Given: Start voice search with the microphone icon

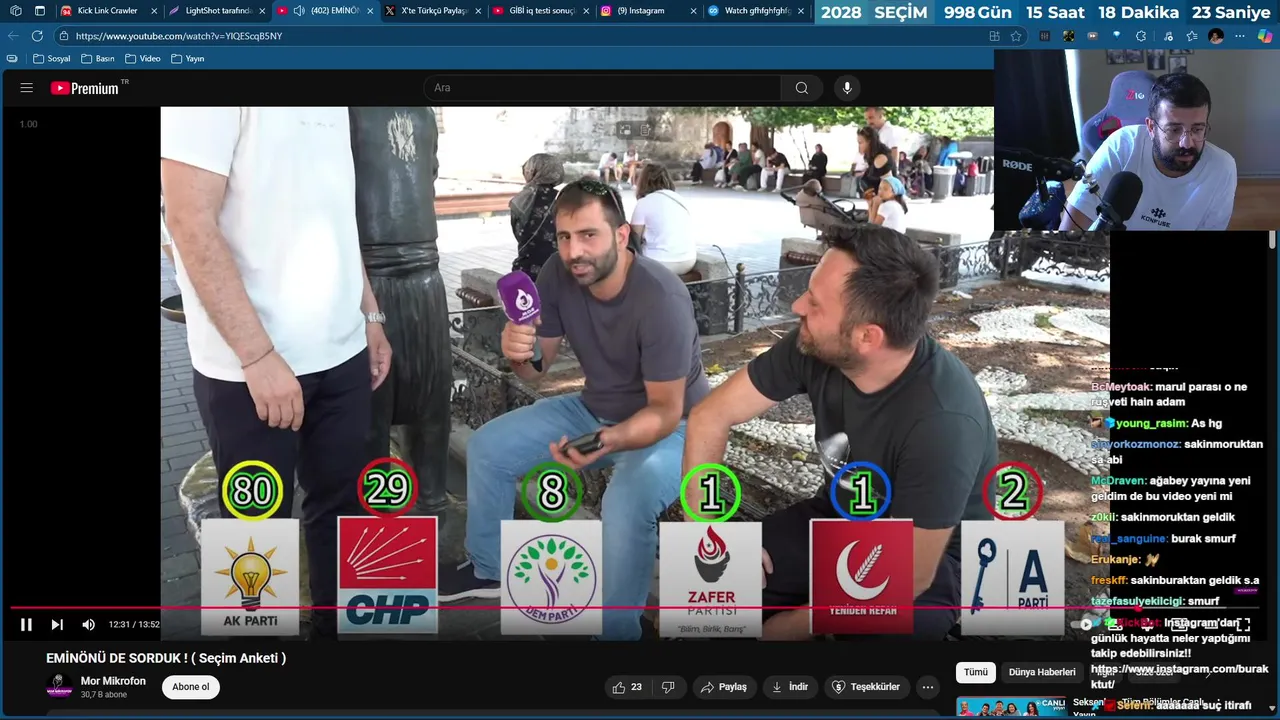Looking at the screenshot, I should pyautogui.click(x=847, y=88).
